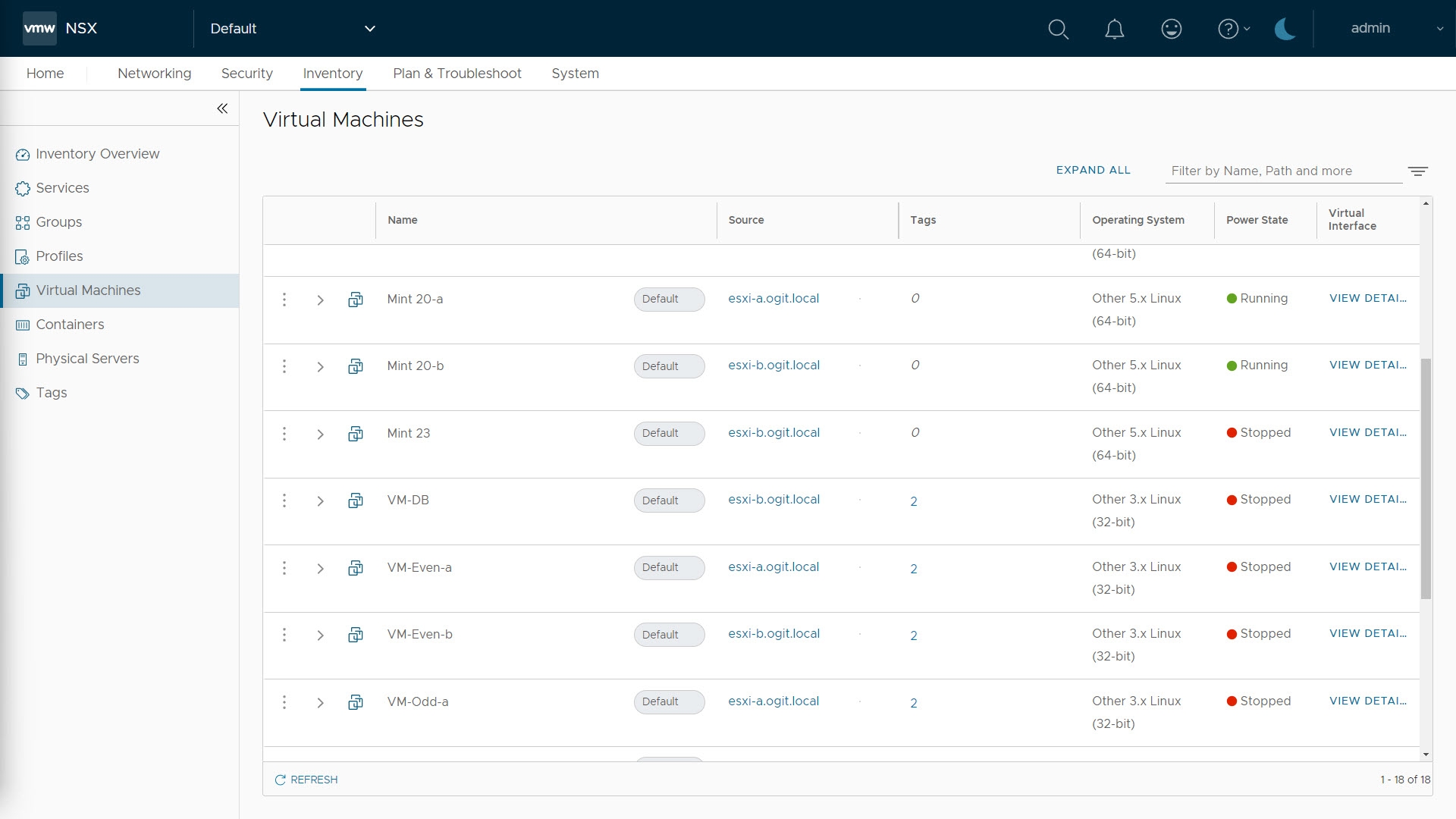Open filter options icon beside search
Viewport: 1456px width, 819px height.
tap(1417, 171)
